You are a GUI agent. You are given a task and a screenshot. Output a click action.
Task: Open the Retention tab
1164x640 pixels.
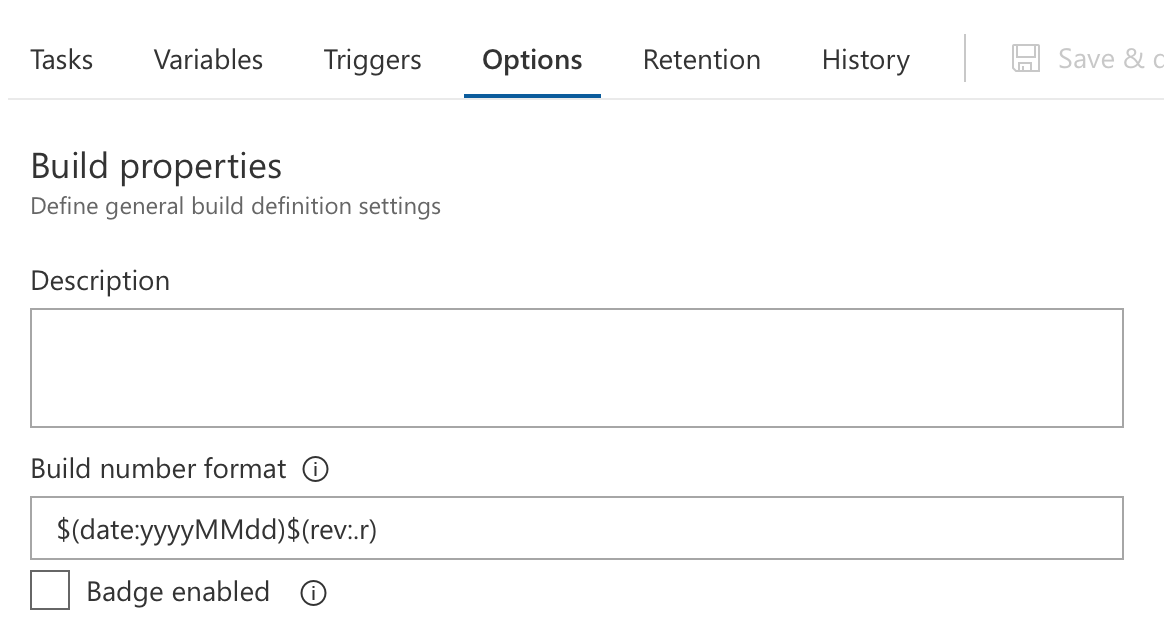coord(701,60)
